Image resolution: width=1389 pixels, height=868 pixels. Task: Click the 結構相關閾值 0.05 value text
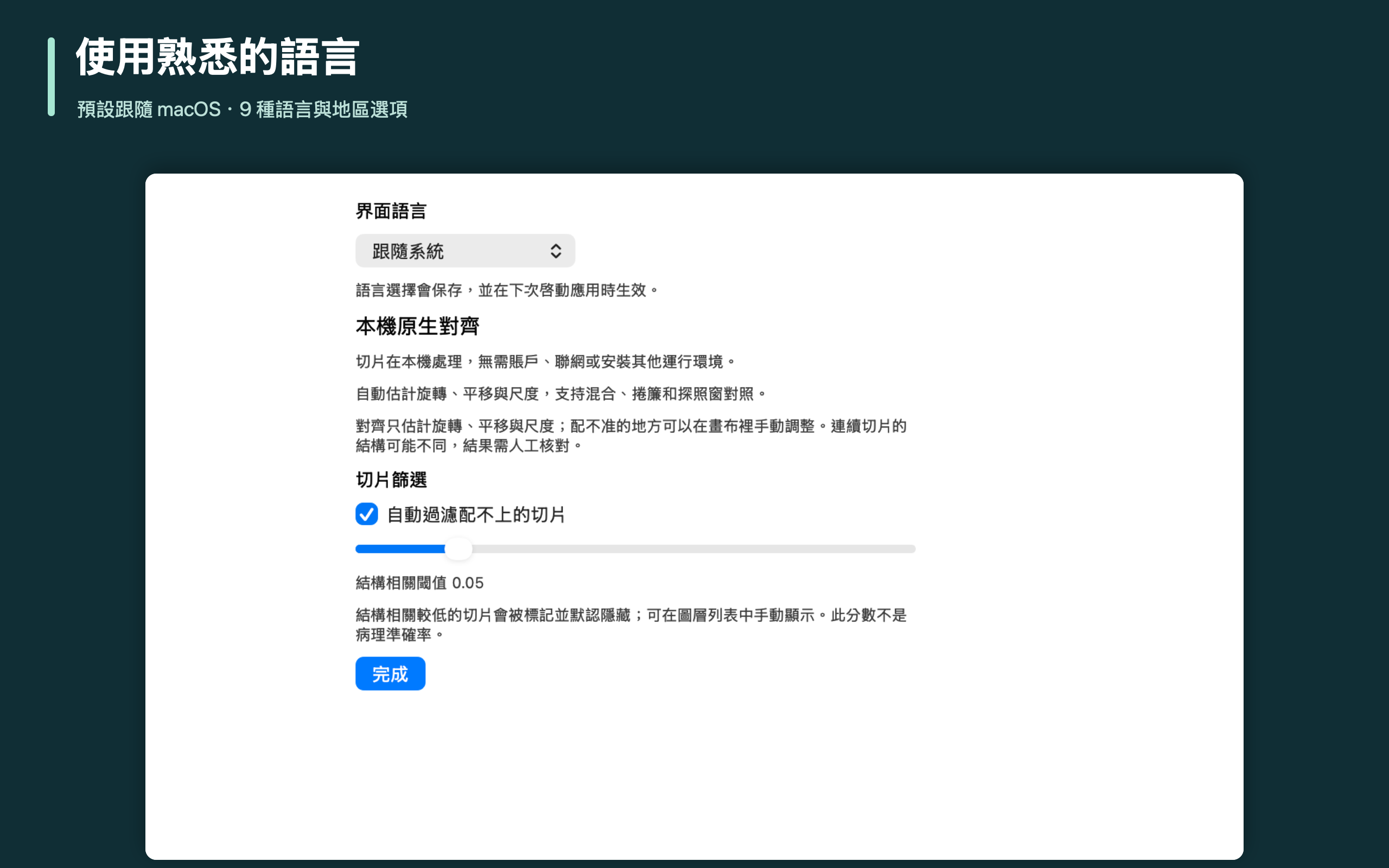419,583
